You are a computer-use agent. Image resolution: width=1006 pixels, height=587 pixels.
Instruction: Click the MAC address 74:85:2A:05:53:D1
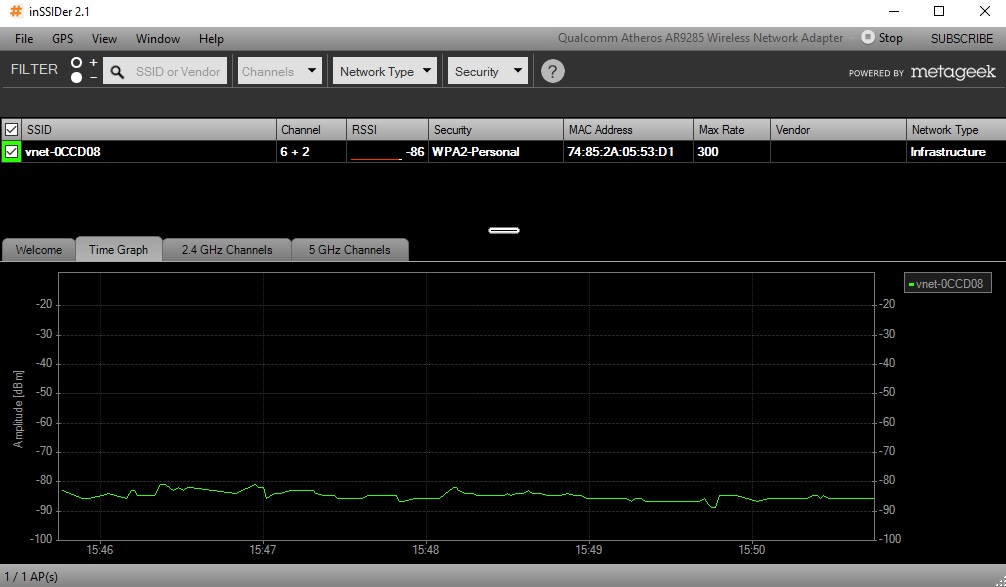coord(620,152)
